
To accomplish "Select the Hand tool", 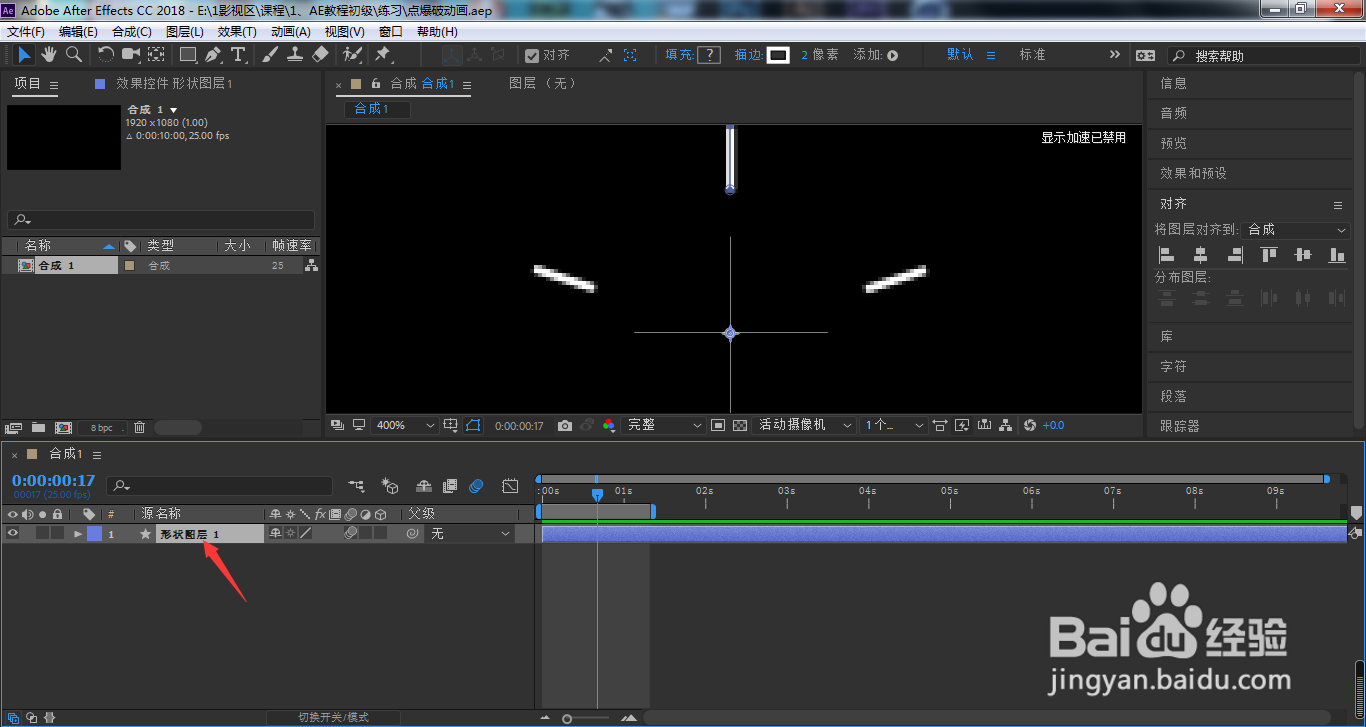I will pyautogui.click(x=48, y=54).
